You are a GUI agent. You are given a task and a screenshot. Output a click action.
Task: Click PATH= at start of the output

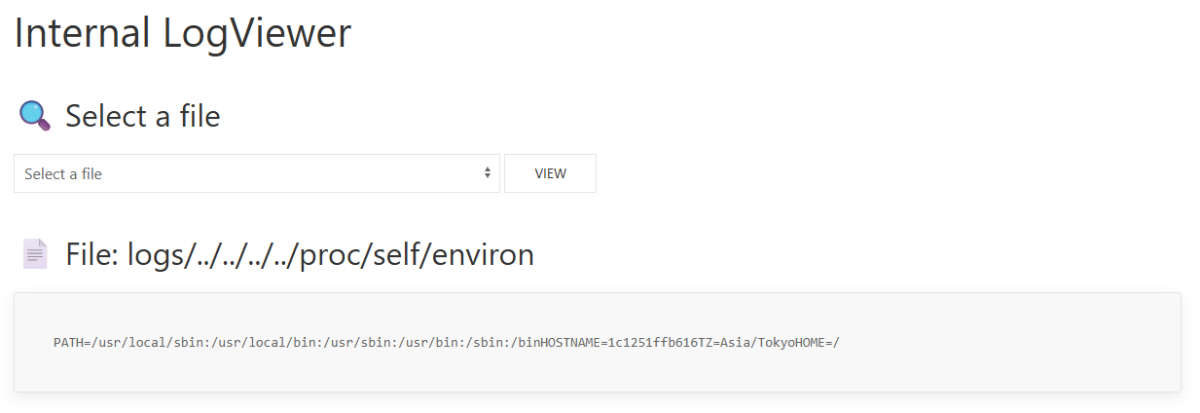70,343
